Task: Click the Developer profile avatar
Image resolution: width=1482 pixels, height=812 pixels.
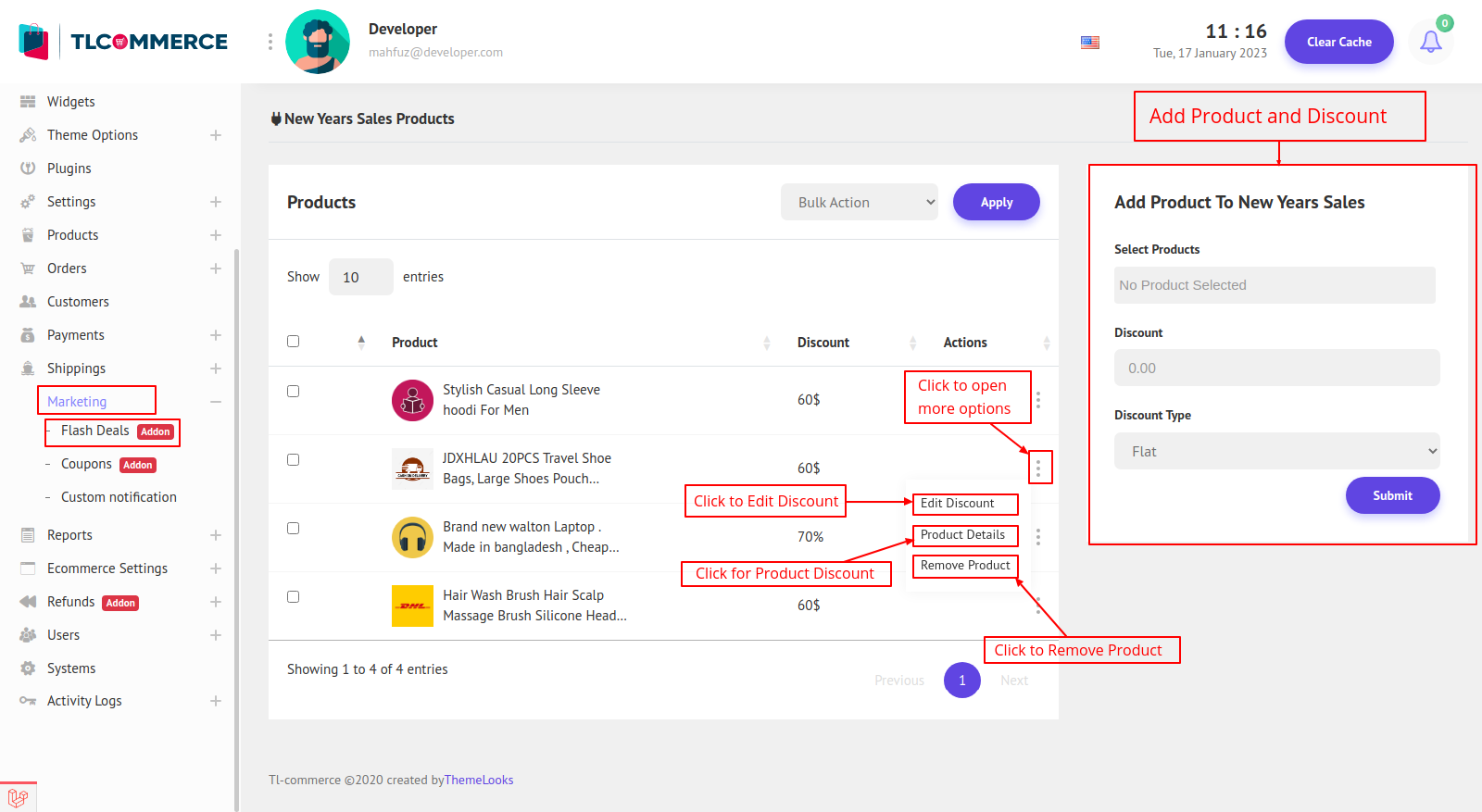Action: pos(318,42)
